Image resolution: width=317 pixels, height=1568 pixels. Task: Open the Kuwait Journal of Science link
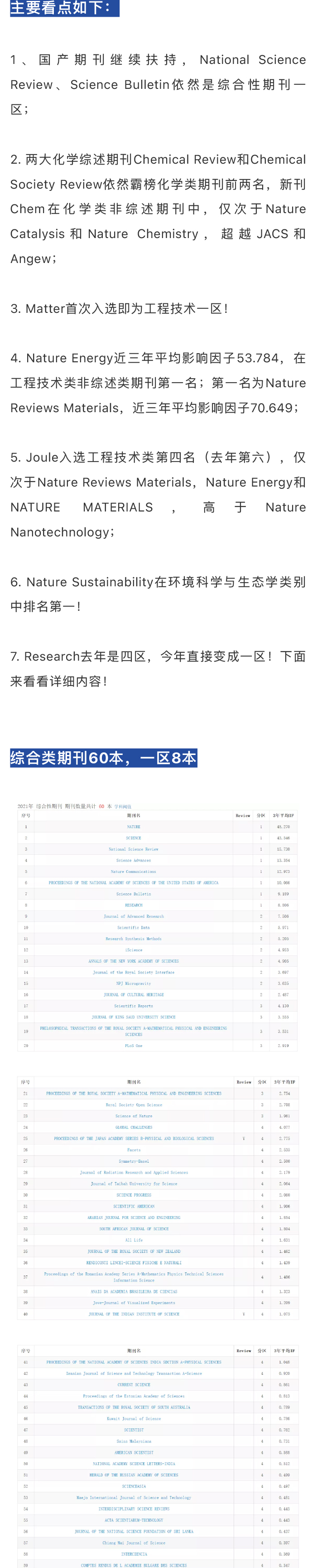(x=134, y=1419)
